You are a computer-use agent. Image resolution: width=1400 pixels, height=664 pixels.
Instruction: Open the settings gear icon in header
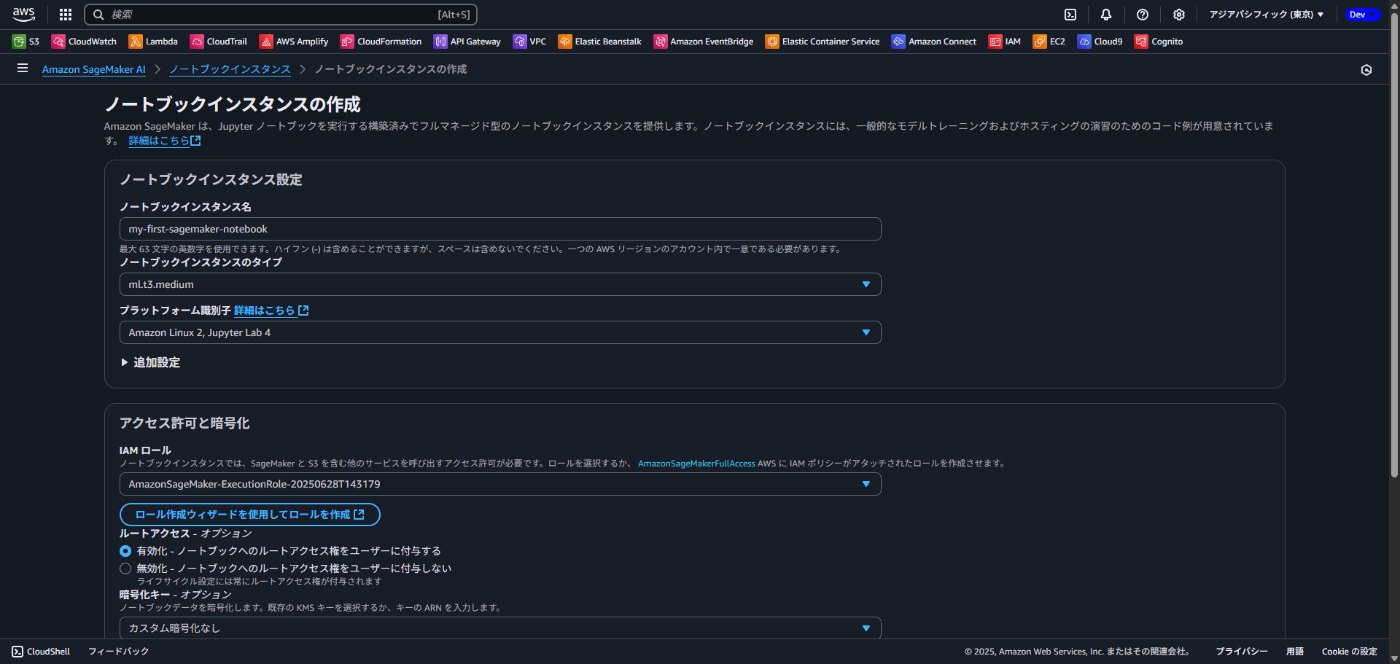(x=1179, y=14)
